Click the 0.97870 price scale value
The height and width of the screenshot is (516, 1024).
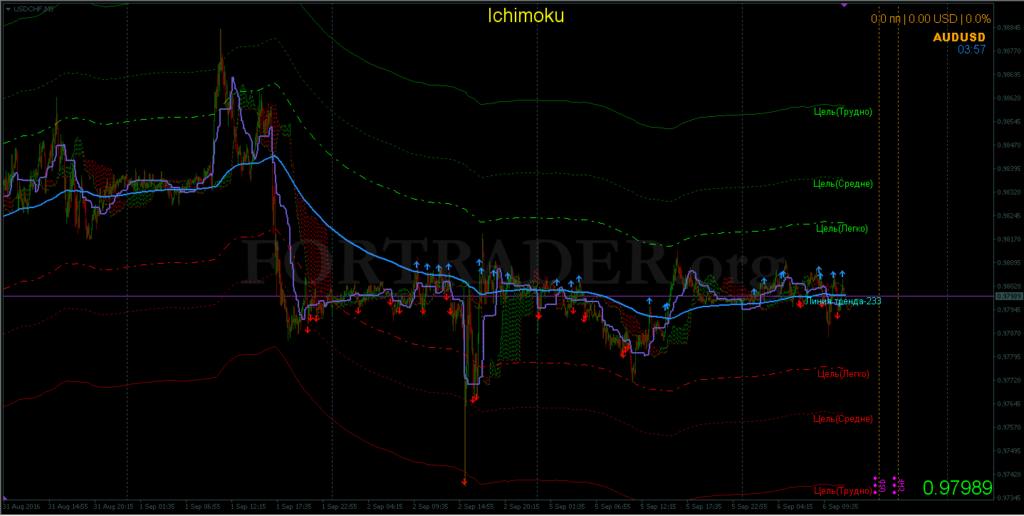(1009, 333)
